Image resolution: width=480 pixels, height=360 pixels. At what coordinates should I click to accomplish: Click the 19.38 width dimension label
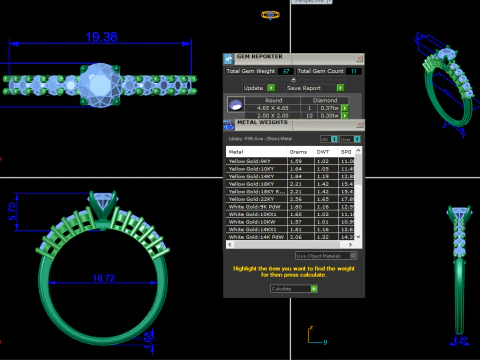coord(102,37)
